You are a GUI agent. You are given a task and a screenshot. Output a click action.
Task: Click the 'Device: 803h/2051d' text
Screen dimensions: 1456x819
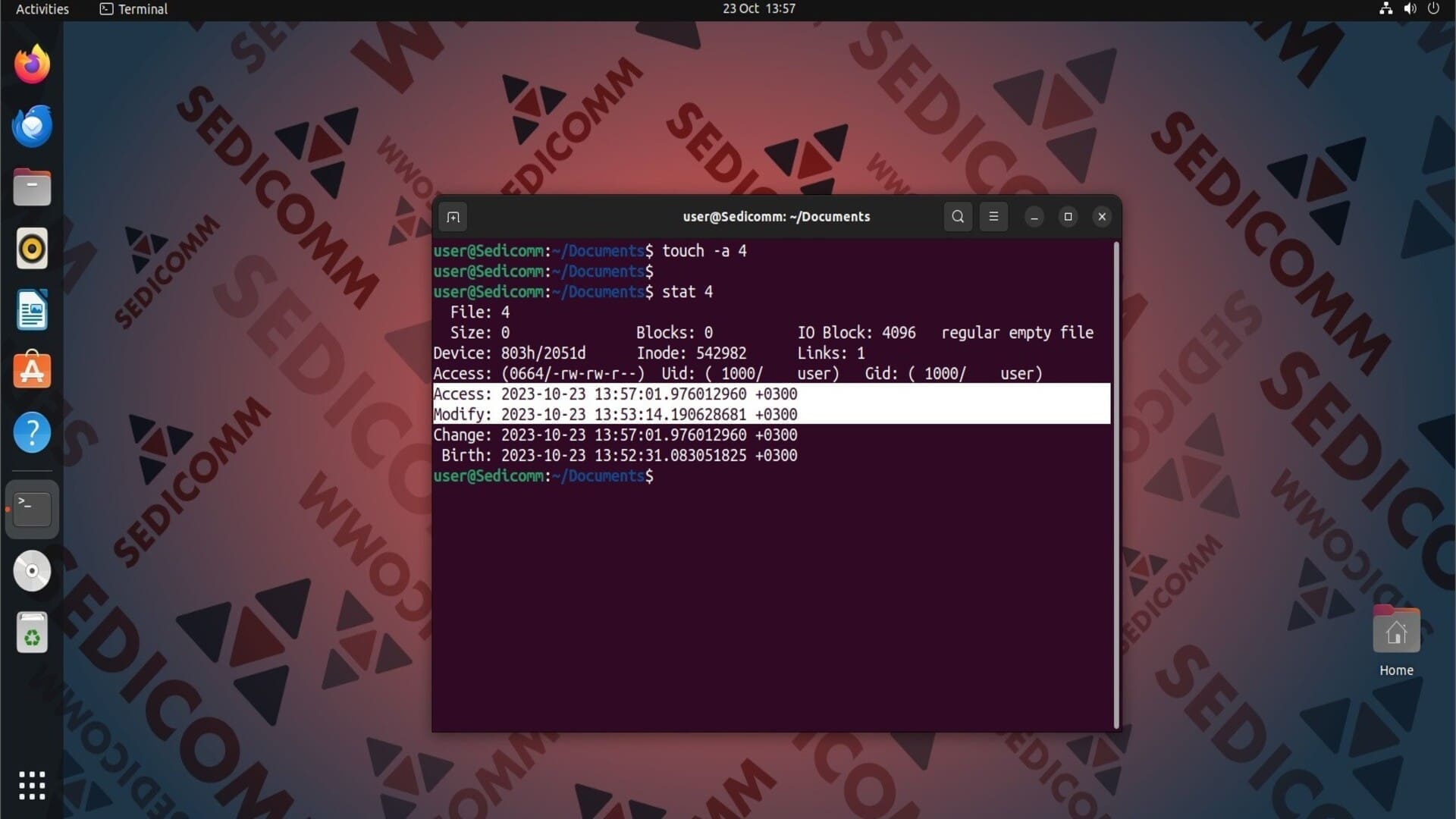coord(510,353)
